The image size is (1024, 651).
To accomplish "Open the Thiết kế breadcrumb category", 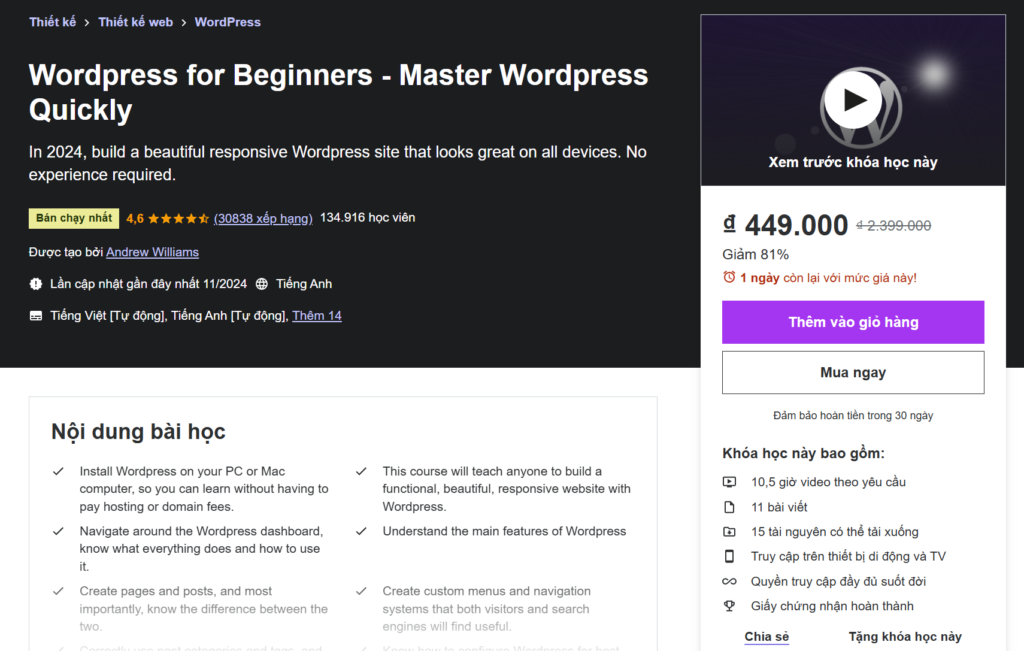I will 52,21.
